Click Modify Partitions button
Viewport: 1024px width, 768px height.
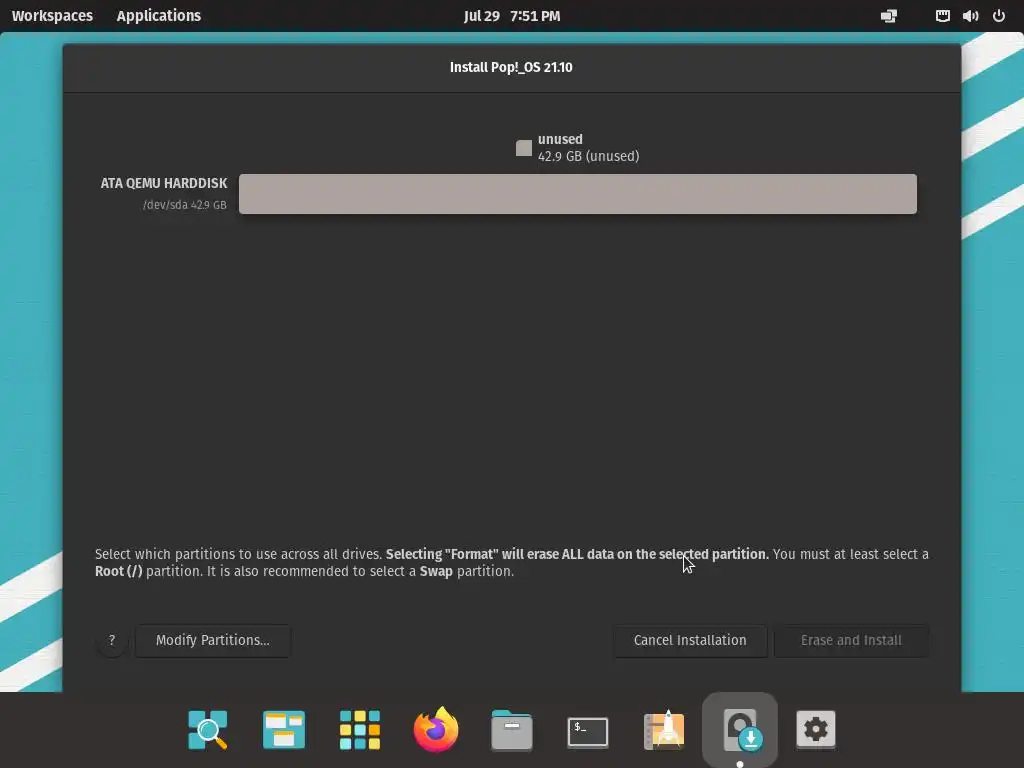213,641
